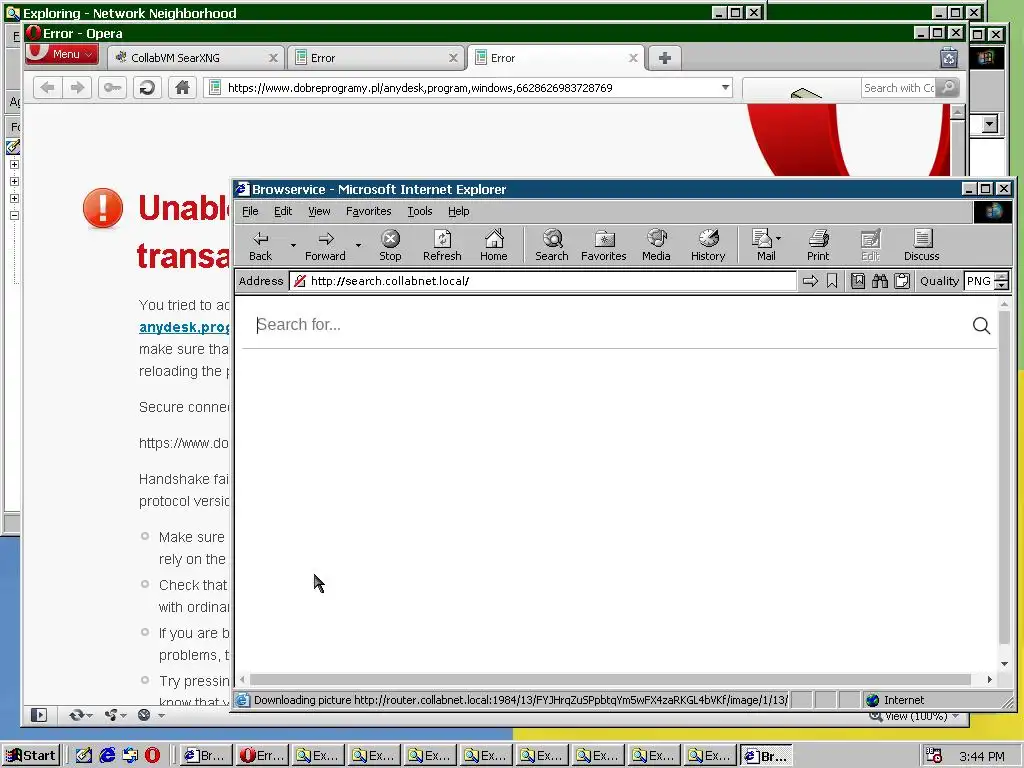Open the History pane in Internet Explorer

708,245
